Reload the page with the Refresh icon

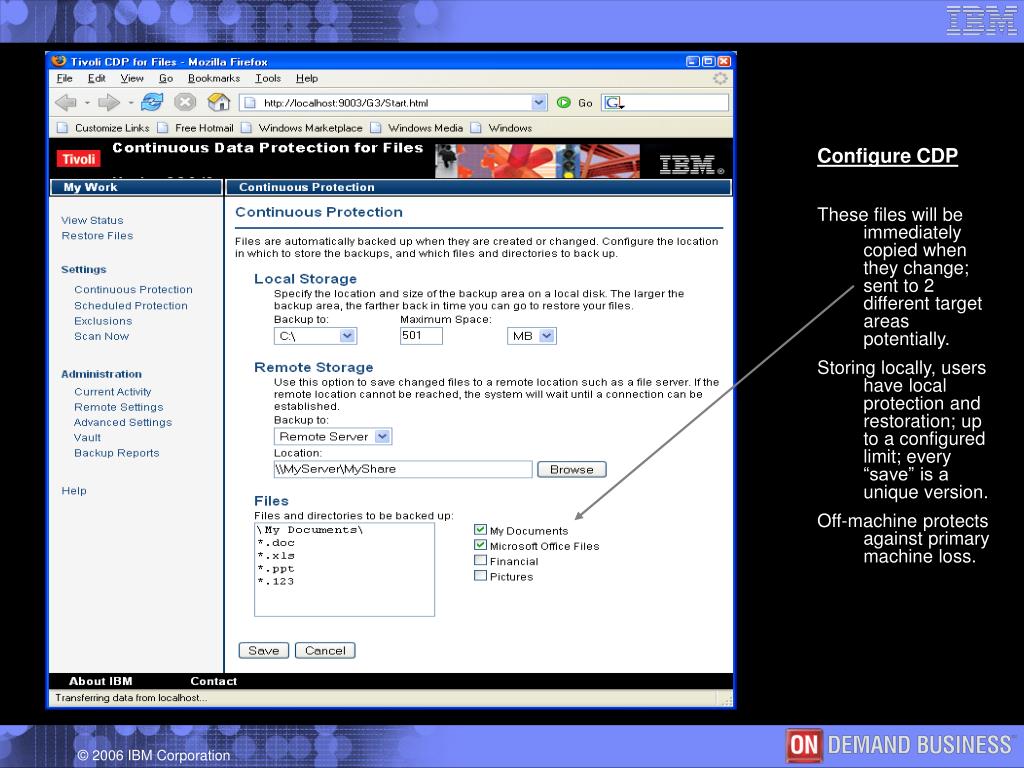pos(152,102)
